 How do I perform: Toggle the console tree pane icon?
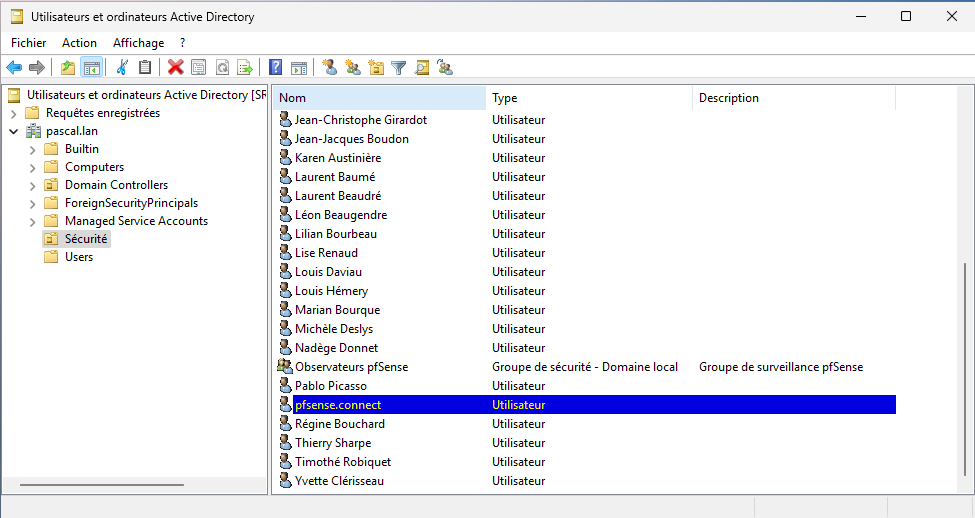[91, 67]
